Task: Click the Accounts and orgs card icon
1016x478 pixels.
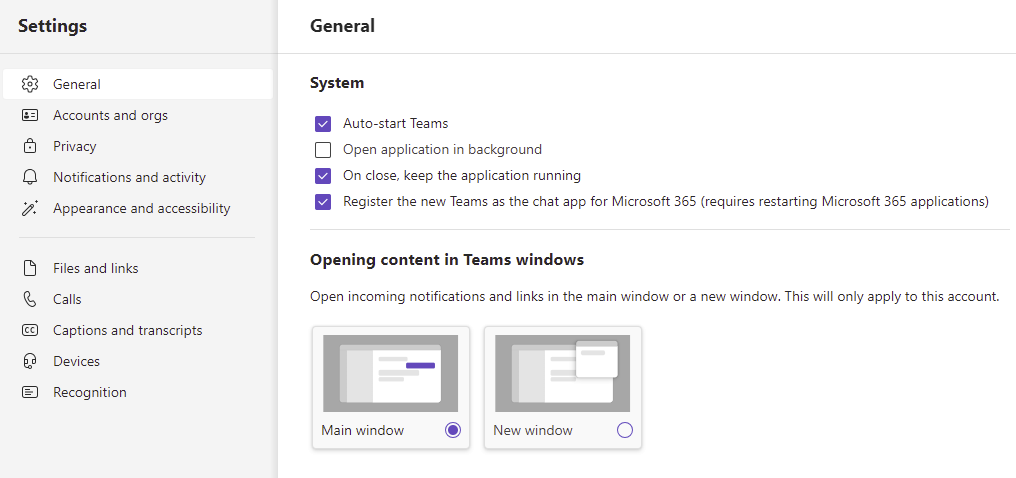Action: [30, 115]
